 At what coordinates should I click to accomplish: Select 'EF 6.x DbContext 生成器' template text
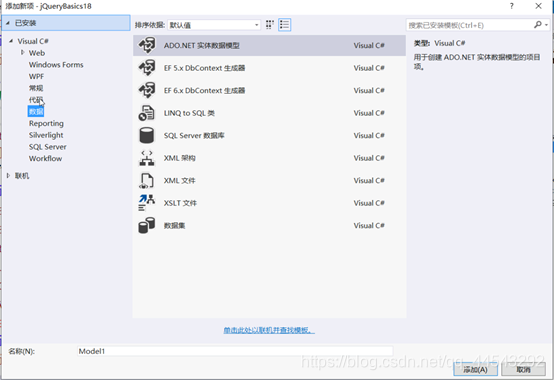tap(205, 90)
